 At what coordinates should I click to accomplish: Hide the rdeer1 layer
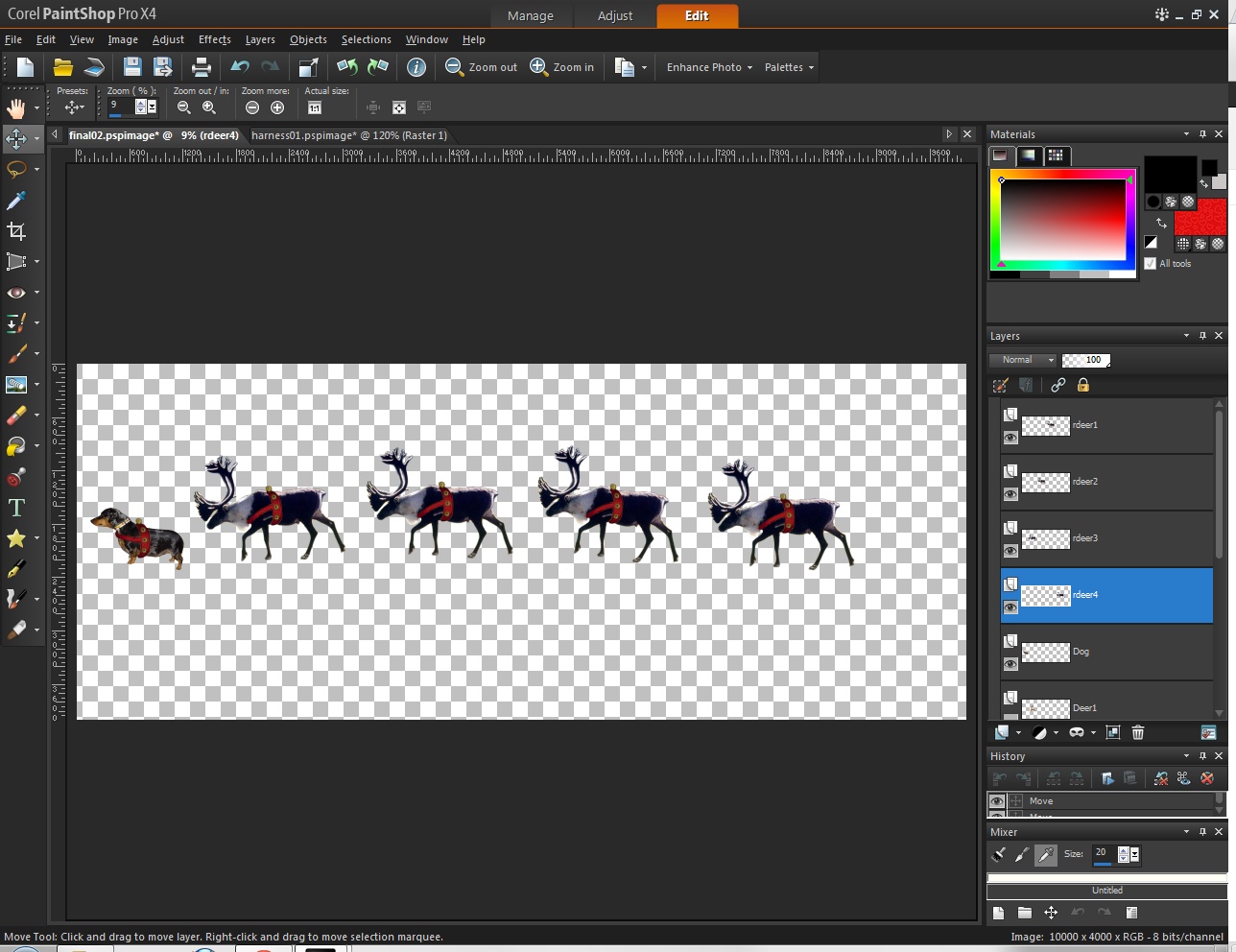coord(1010,438)
